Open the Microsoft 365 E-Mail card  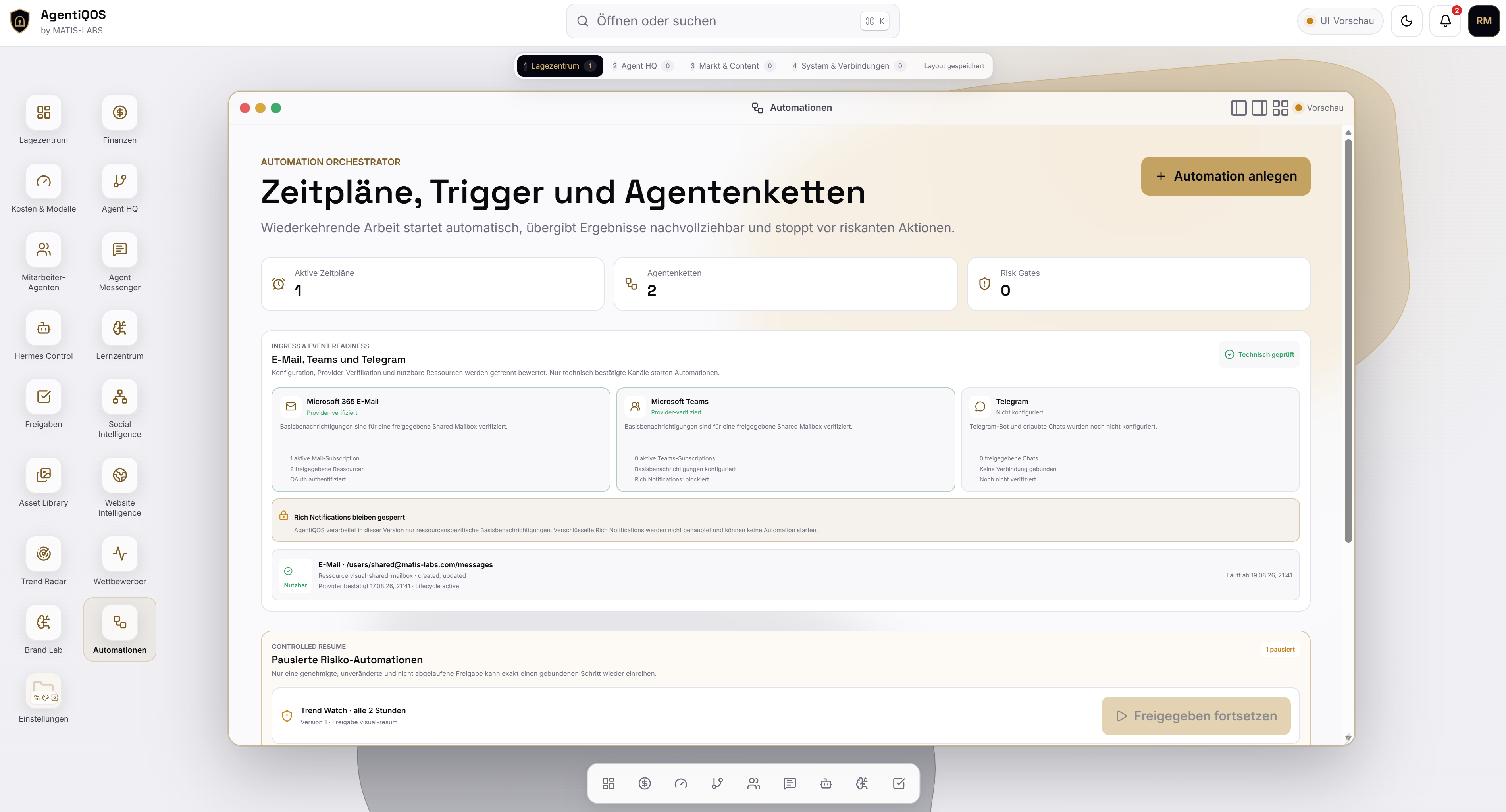click(x=441, y=440)
